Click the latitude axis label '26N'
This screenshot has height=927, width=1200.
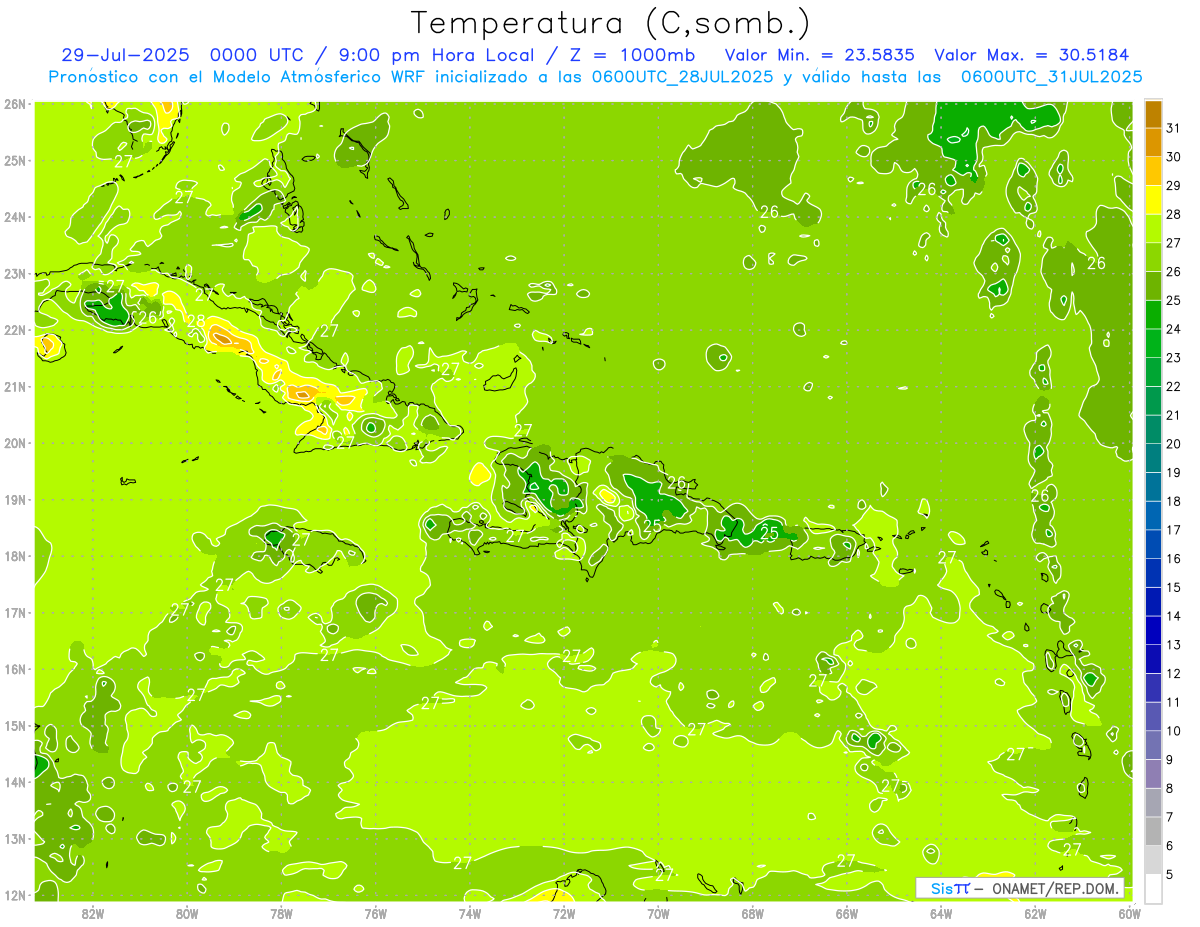[x=14, y=104]
